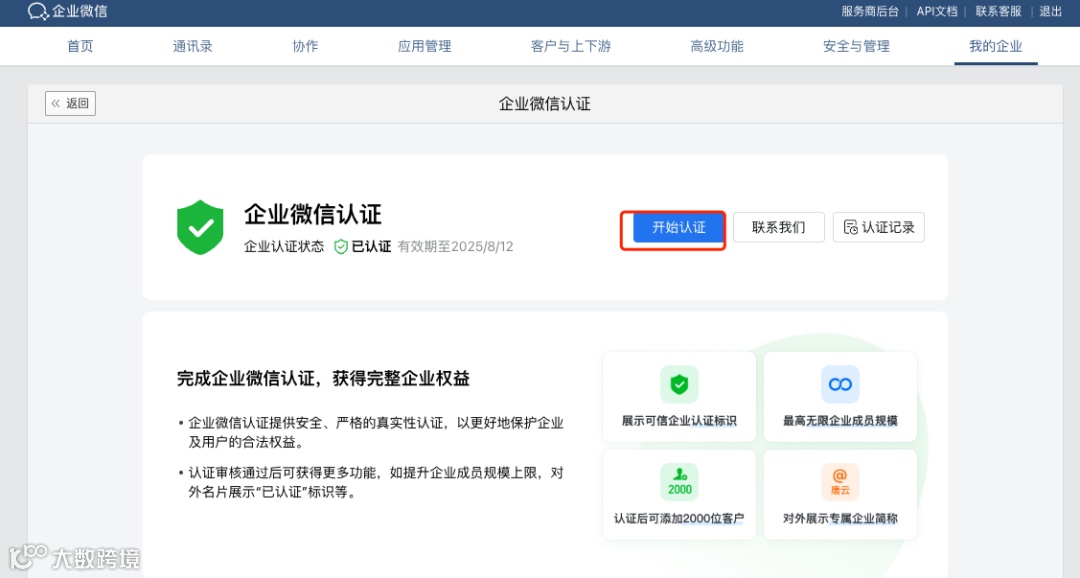Click the page title 企业微信认证 in header bar
Screen dimensions: 1080x578
pyautogui.click(x=545, y=104)
